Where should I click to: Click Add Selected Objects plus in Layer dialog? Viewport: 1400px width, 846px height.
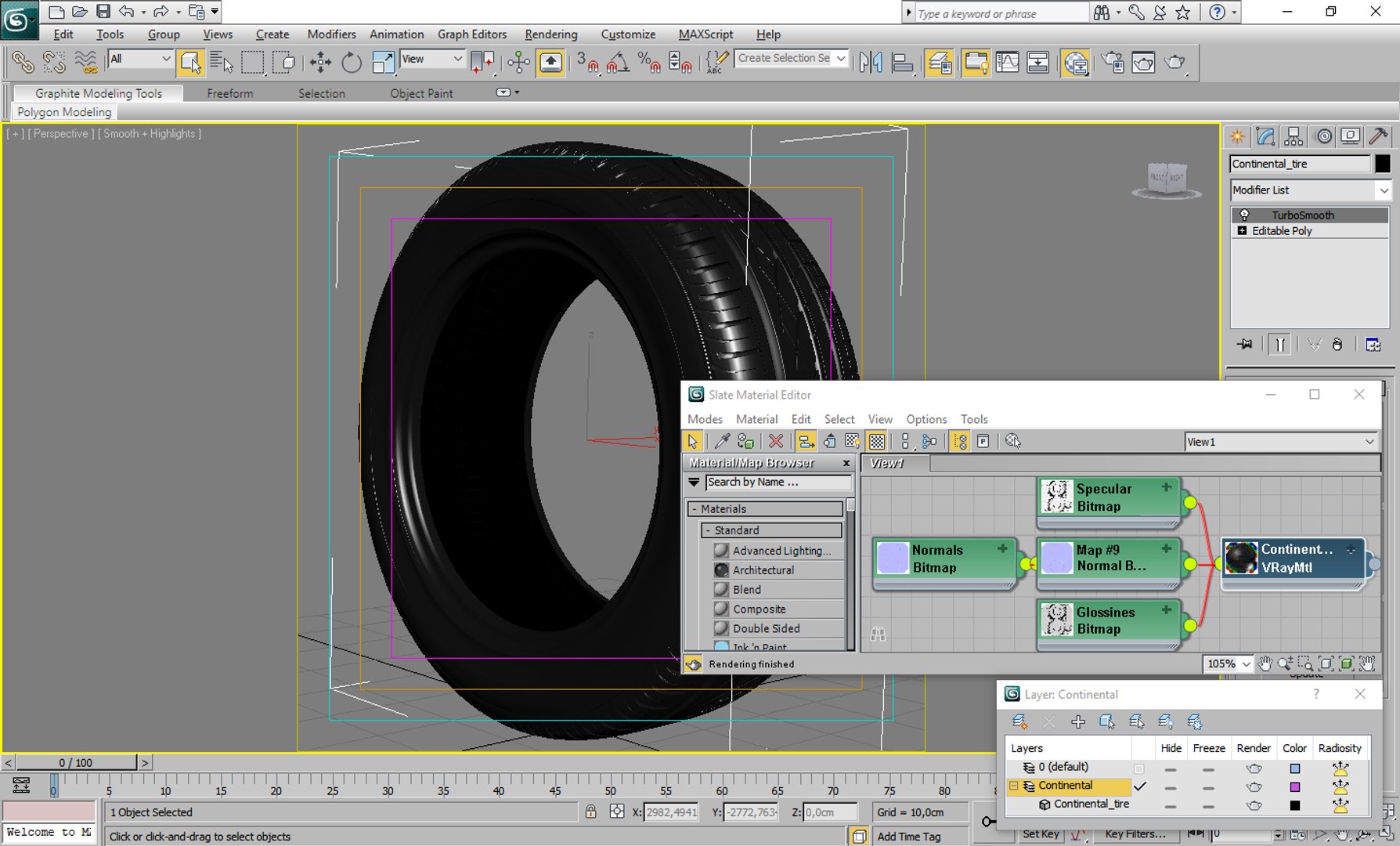[1078, 721]
